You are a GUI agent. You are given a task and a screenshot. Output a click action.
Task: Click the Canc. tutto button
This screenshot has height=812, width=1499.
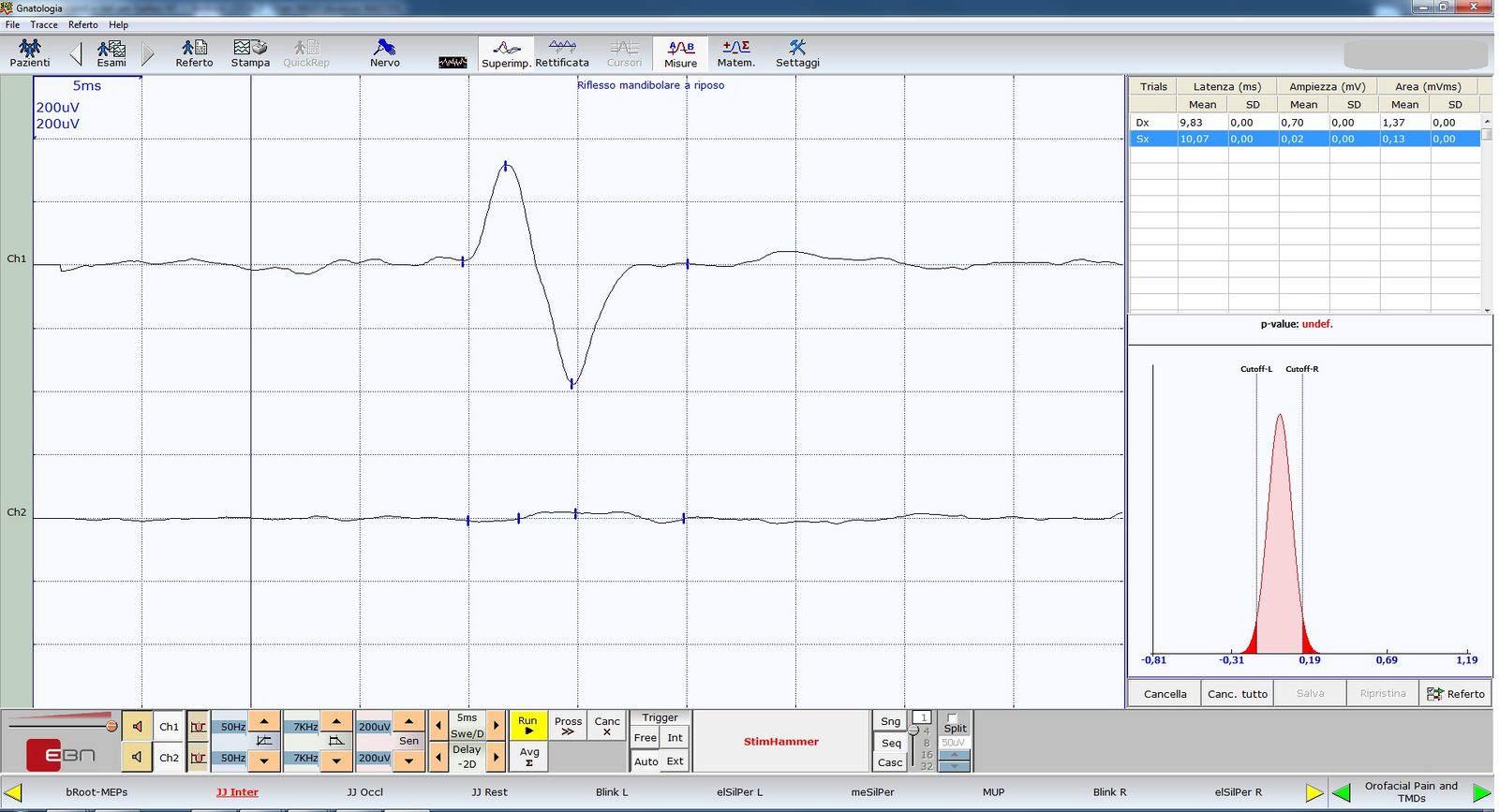pyautogui.click(x=1237, y=694)
